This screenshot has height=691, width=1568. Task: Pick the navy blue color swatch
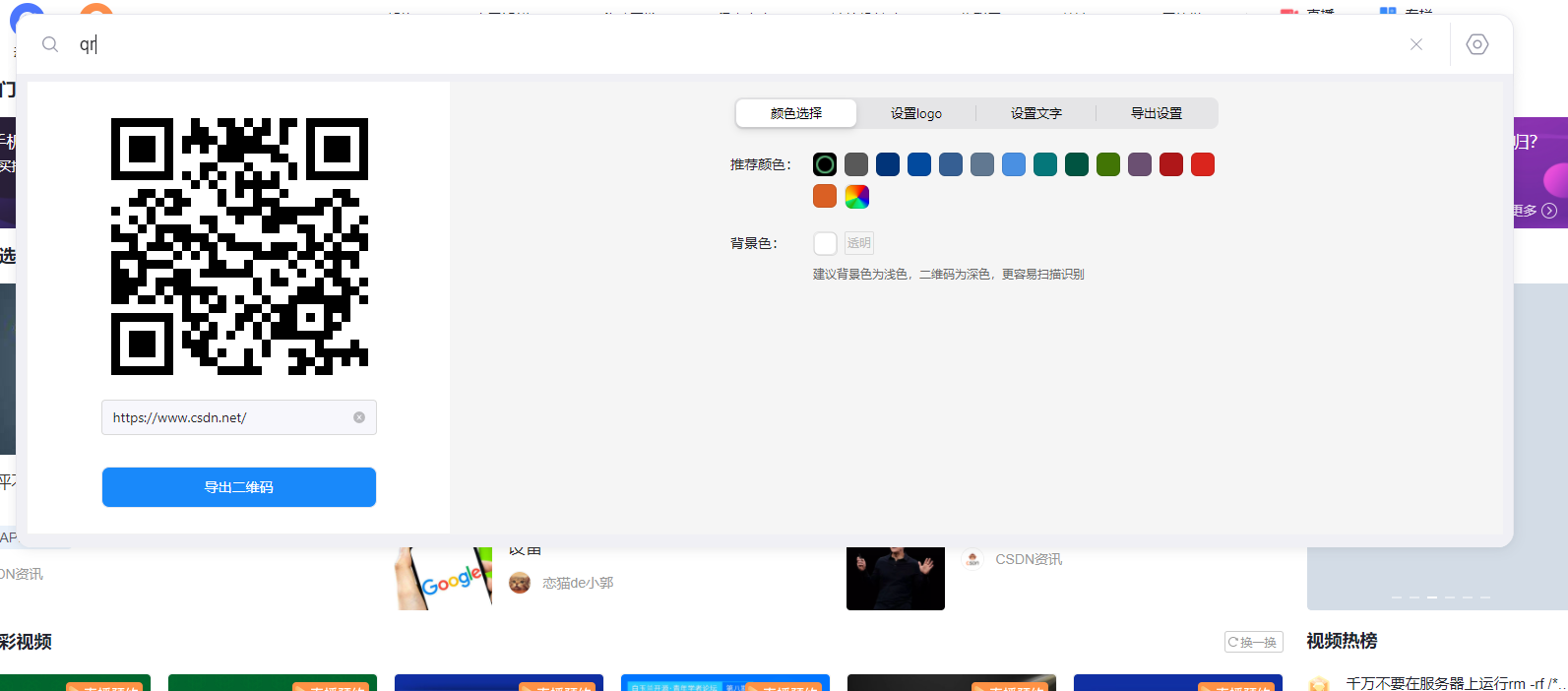click(888, 164)
